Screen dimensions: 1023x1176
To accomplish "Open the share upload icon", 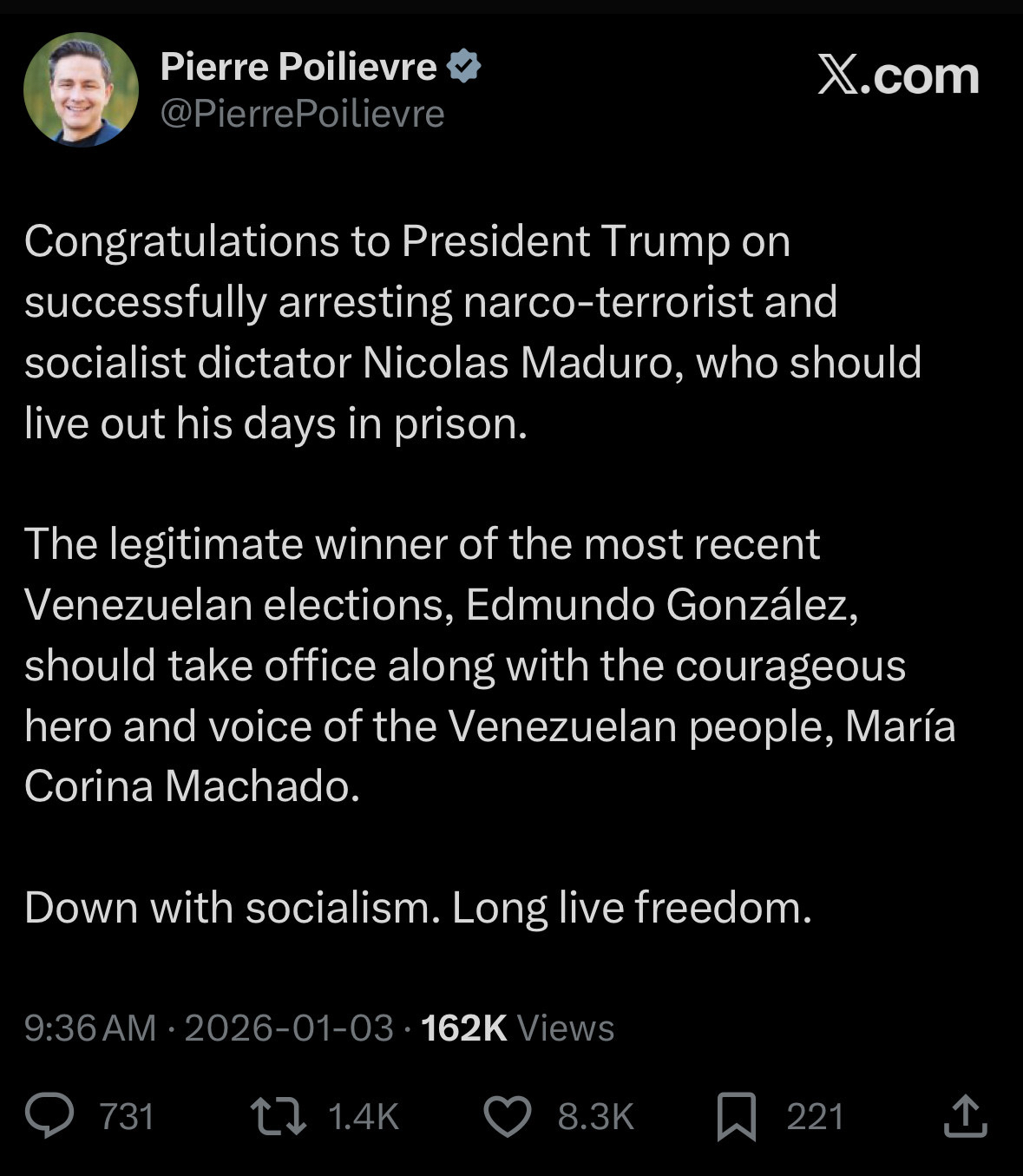I will 965,1116.
